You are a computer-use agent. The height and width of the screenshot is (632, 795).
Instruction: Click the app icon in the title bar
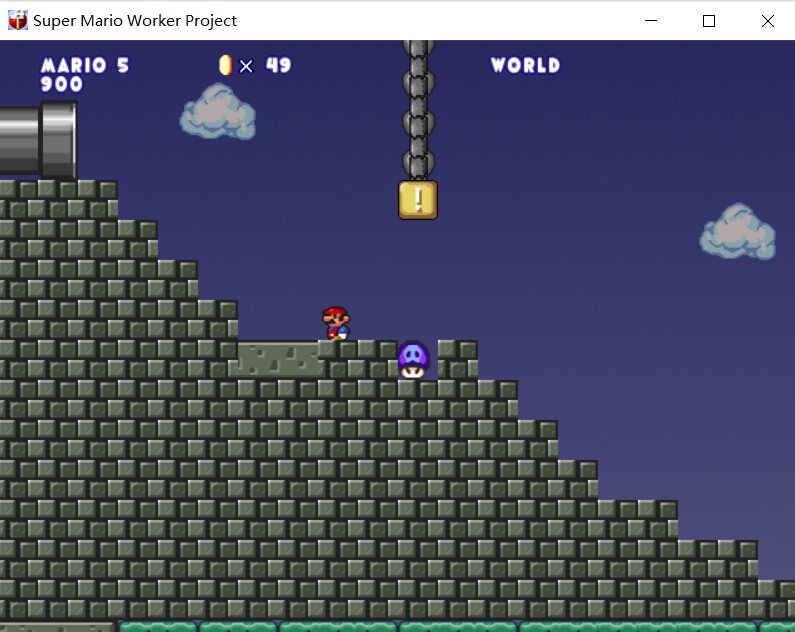click(x=18, y=20)
